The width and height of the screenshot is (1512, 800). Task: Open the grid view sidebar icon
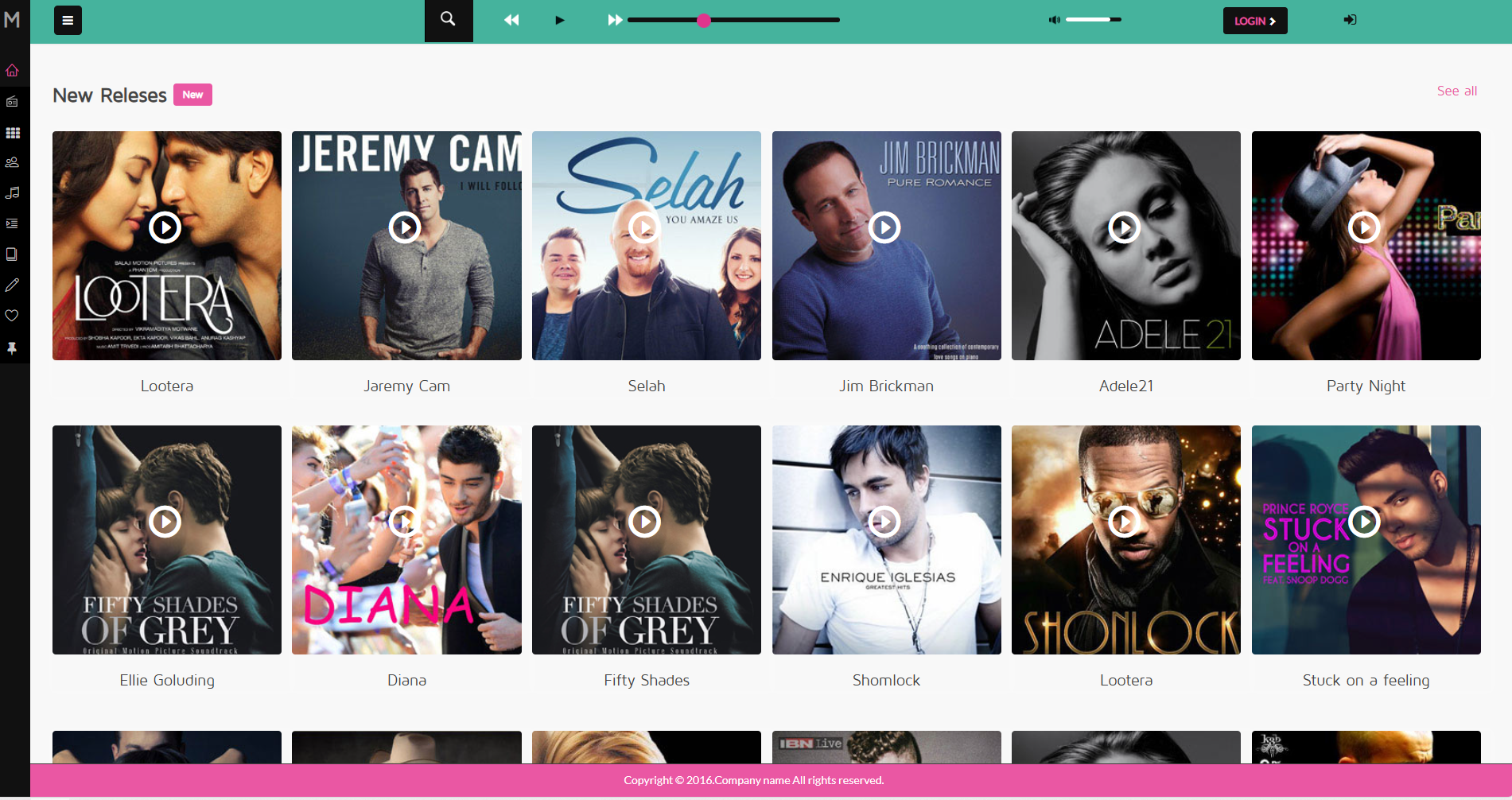coord(12,133)
